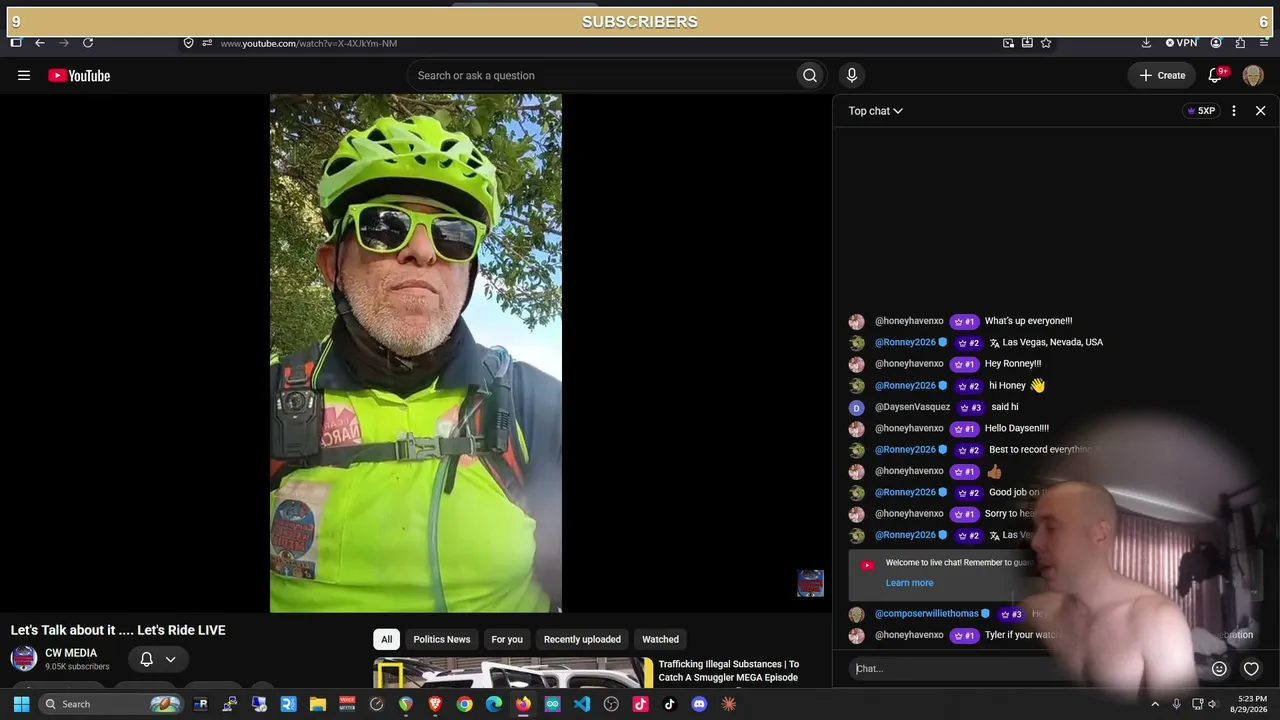
Task: Click the 'Hey Ronney!!!' chat message
Action: pyautogui.click(x=1013, y=364)
